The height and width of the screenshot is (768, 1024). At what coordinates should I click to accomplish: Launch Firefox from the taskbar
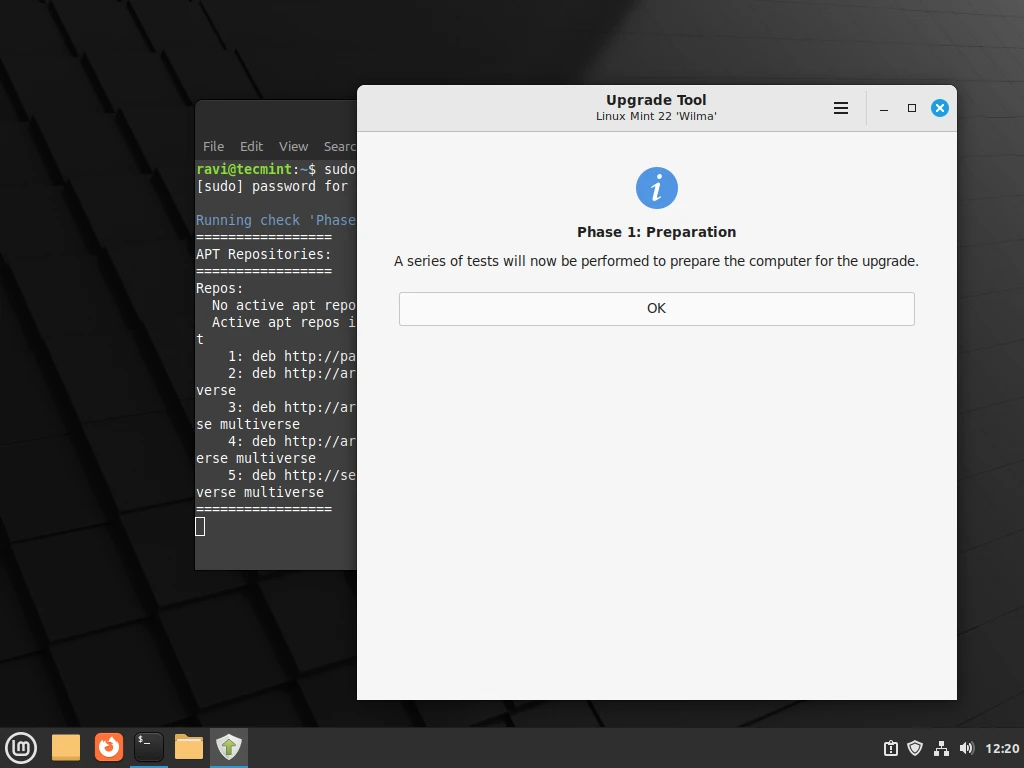click(x=108, y=747)
